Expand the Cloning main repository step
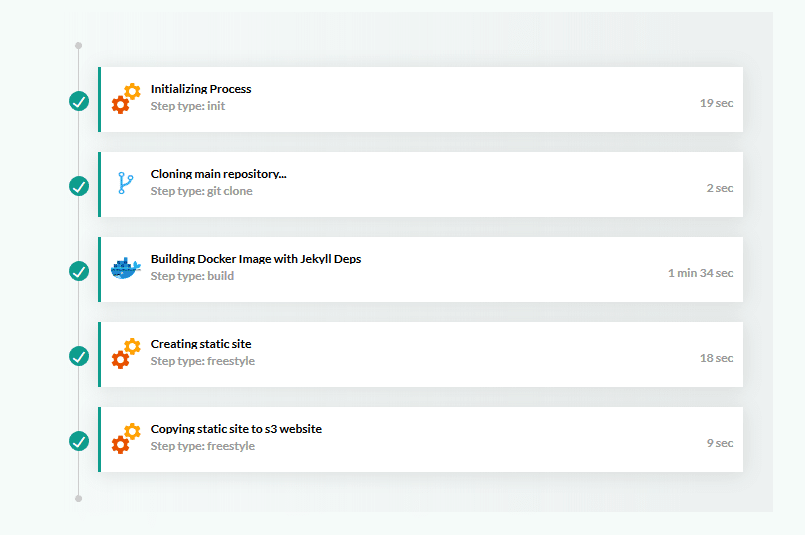Viewport: 805px width, 535px height. point(218,174)
